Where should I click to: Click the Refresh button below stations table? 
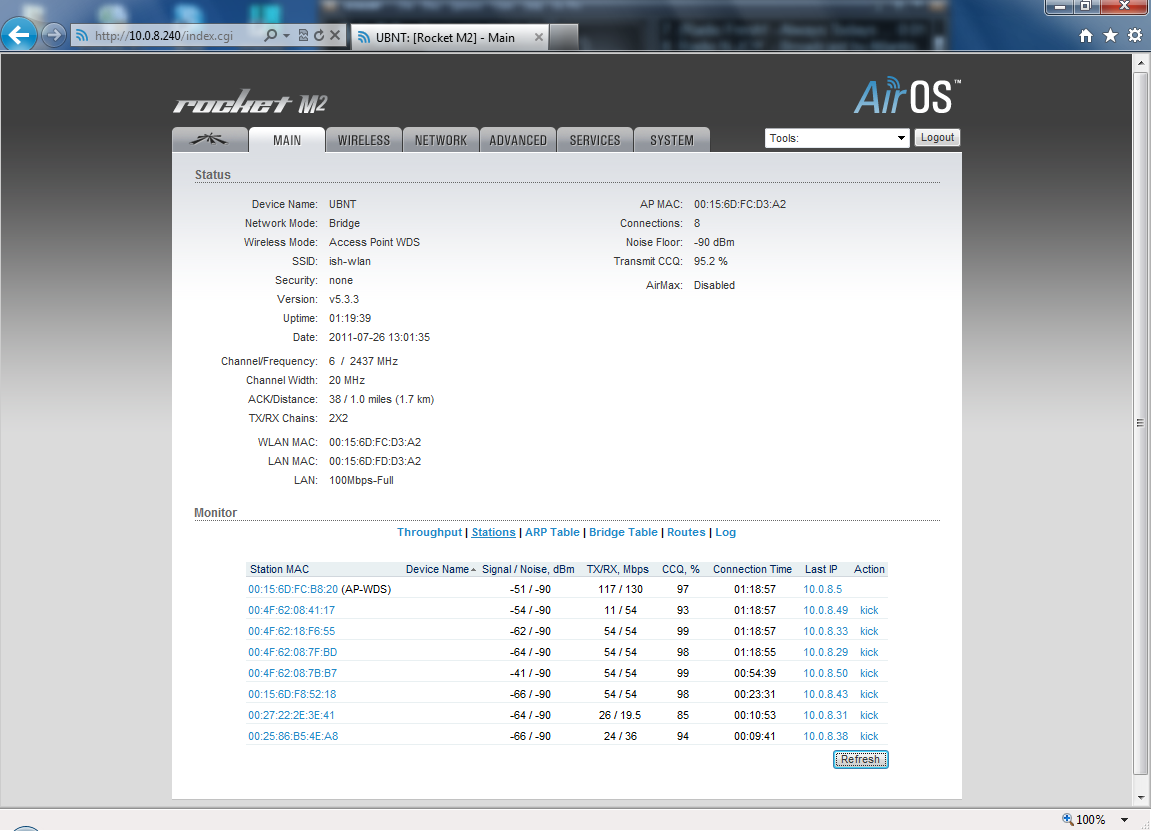(860, 760)
